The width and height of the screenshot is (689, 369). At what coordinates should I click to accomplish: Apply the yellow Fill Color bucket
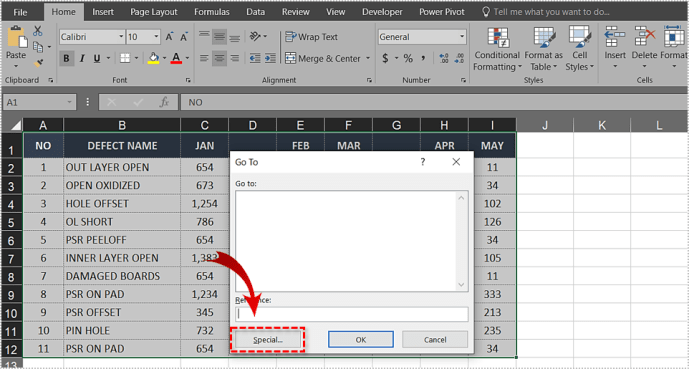(x=153, y=58)
